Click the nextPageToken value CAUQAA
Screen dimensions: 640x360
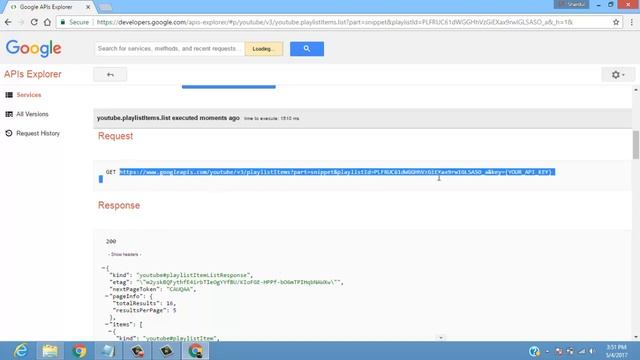(x=179, y=289)
